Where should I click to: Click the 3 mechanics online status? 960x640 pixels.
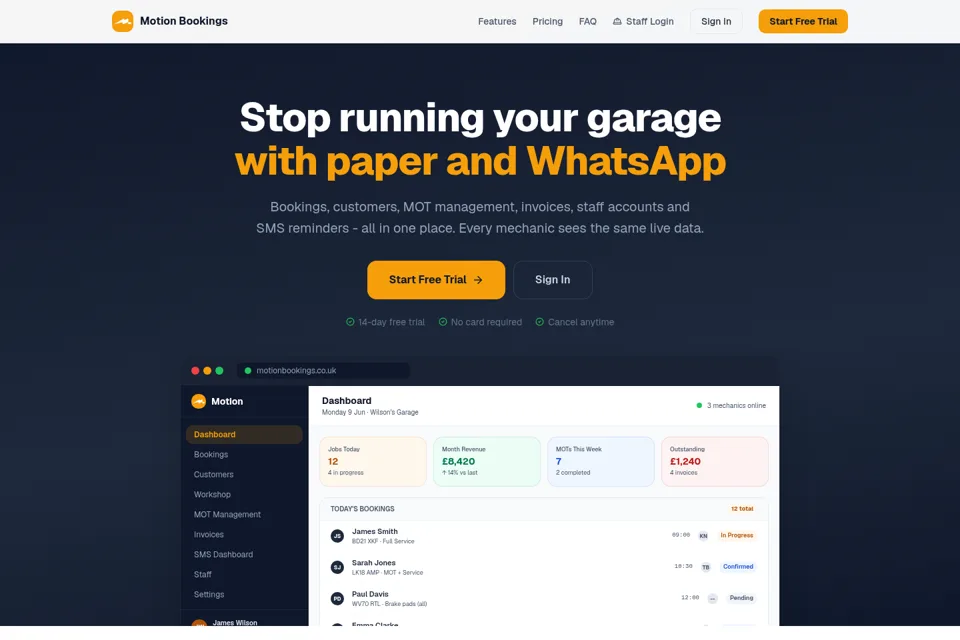point(731,405)
